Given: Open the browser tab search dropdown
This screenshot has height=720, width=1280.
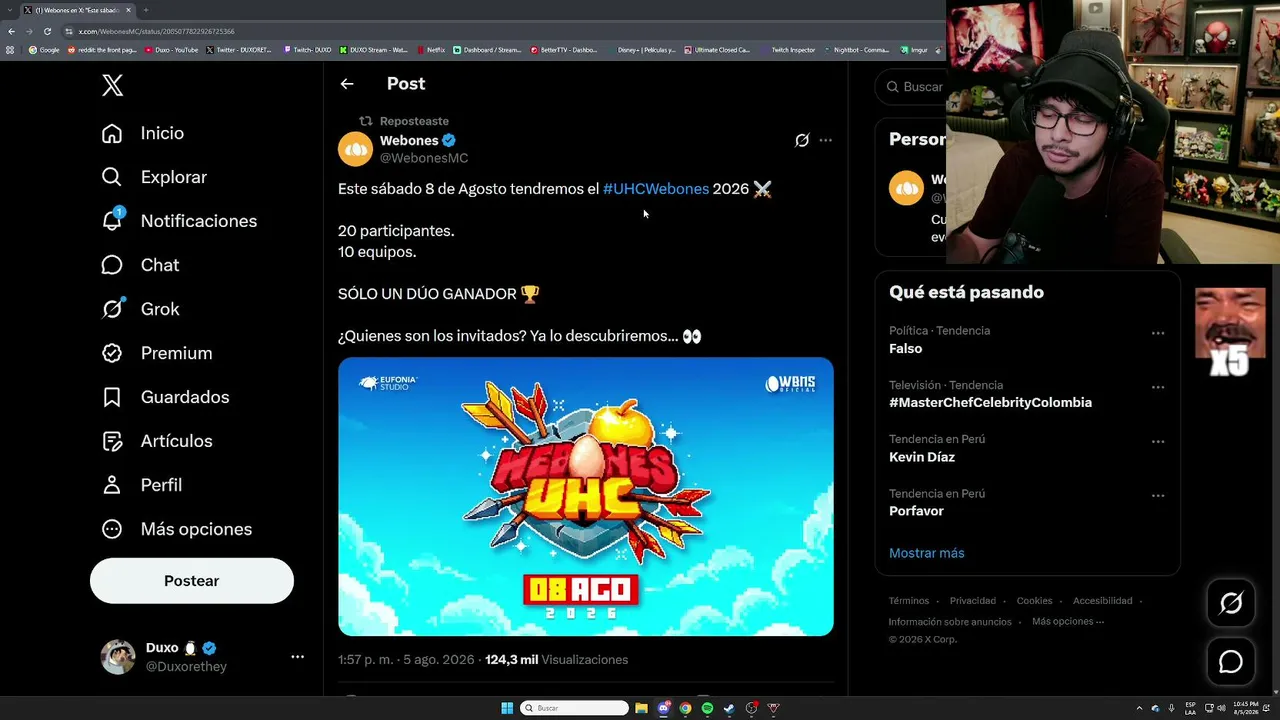Looking at the screenshot, I should (x=9, y=10).
